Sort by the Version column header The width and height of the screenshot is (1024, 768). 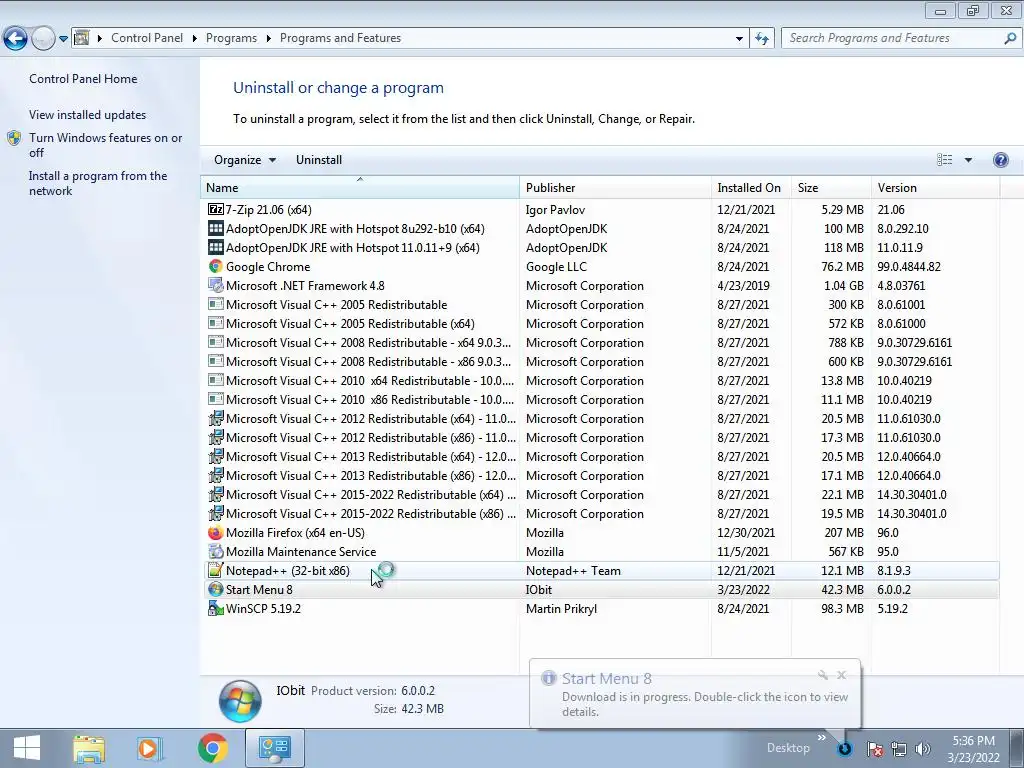(x=935, y=187)
